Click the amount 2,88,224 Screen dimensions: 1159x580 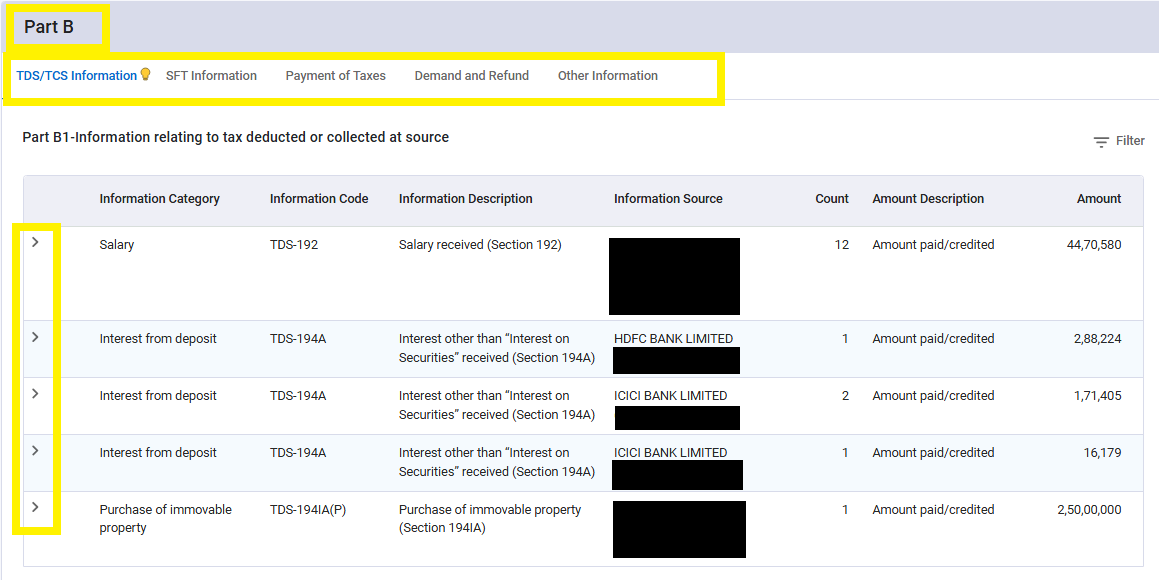1098,338
